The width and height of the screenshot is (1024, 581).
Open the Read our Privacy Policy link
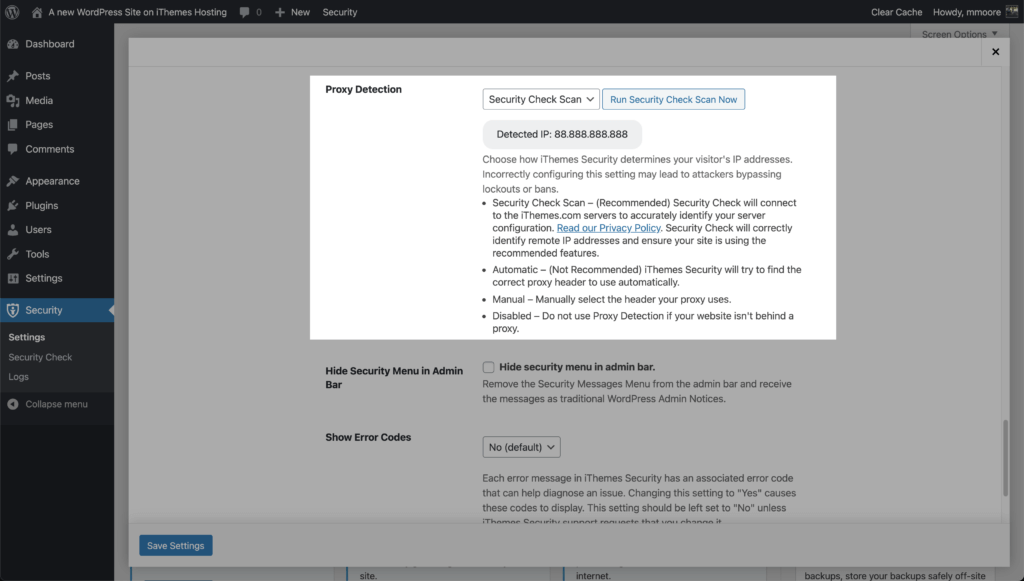point(609,228)
